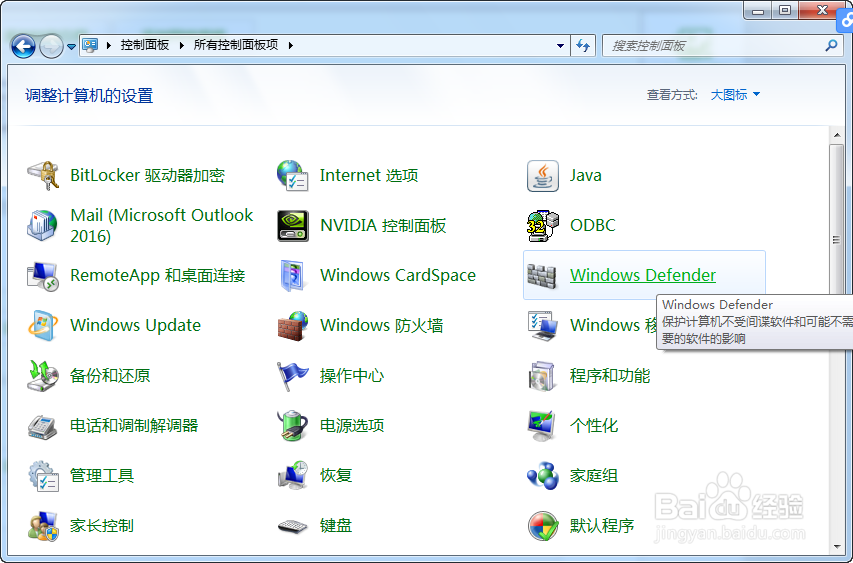This screenshot has height=563, width=853.
Task: Click the 电源选项 battery icon
Action: (293, 425)
